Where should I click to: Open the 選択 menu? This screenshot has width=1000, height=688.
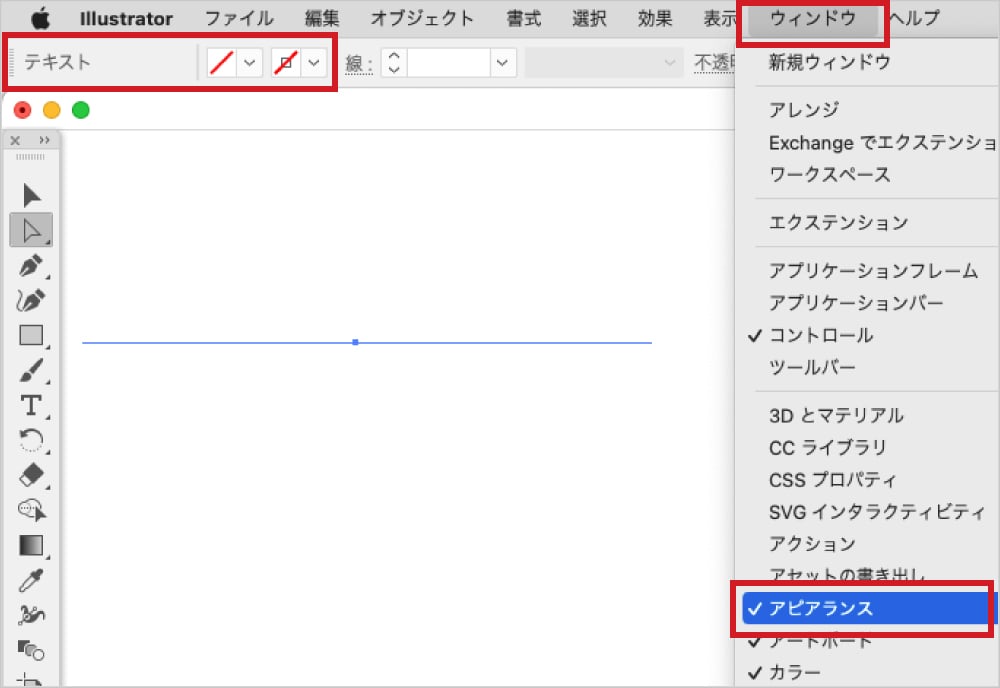click(x=589, y=17)
